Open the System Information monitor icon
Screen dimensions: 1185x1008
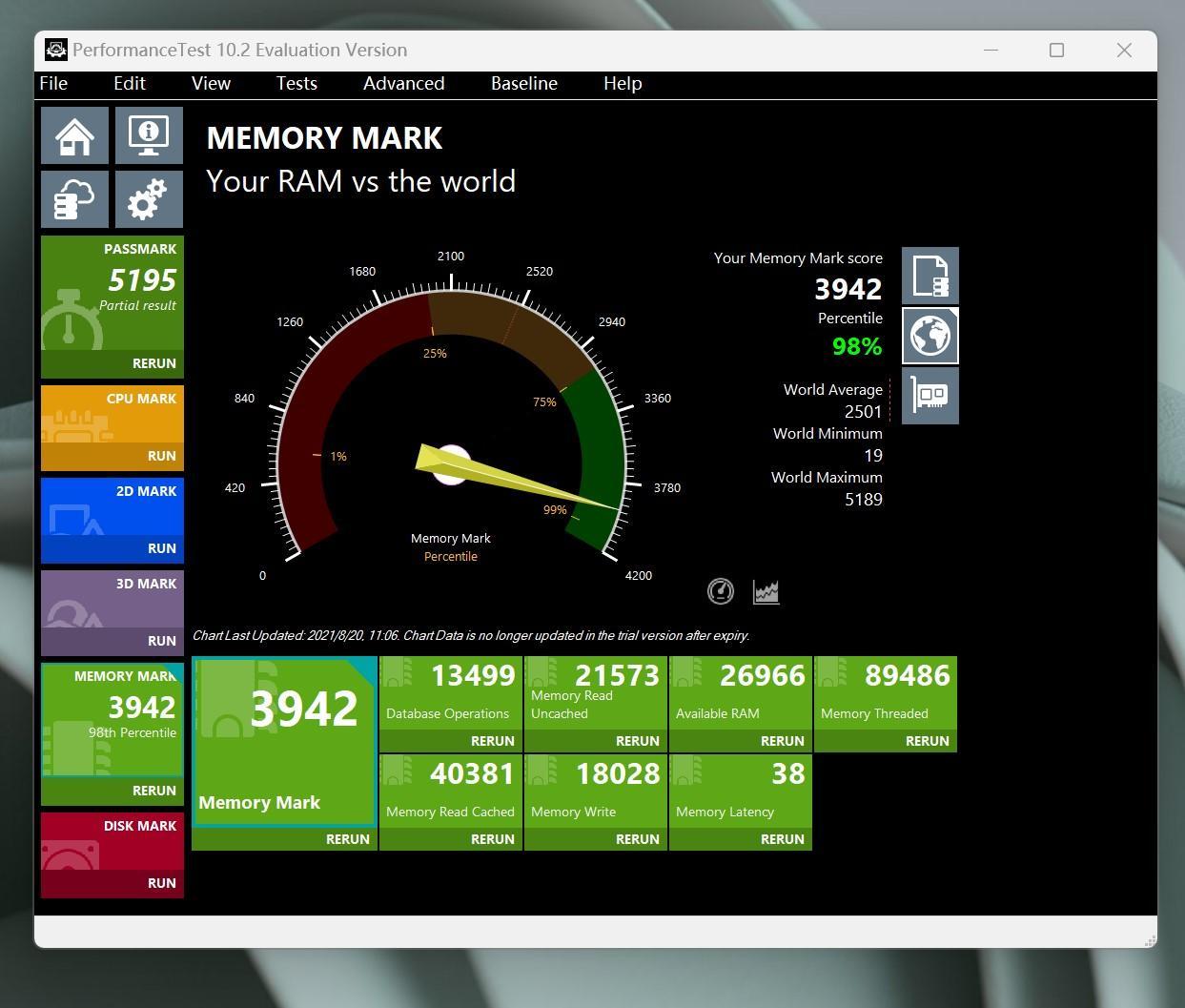(149, 135)
